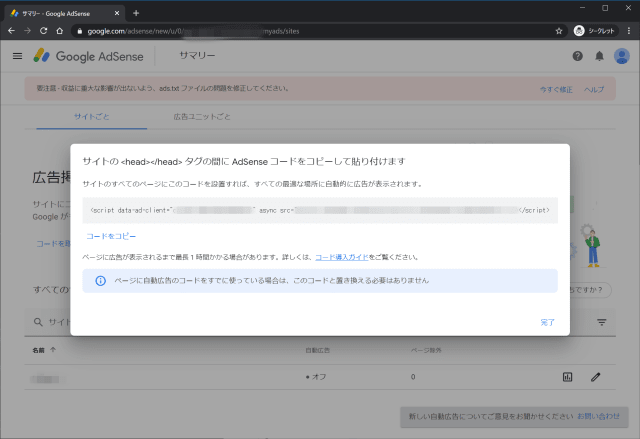Switch to the 広告ユニットごと tab
Viewport: 640px width, 439px height.
click(x=202, y=117)
